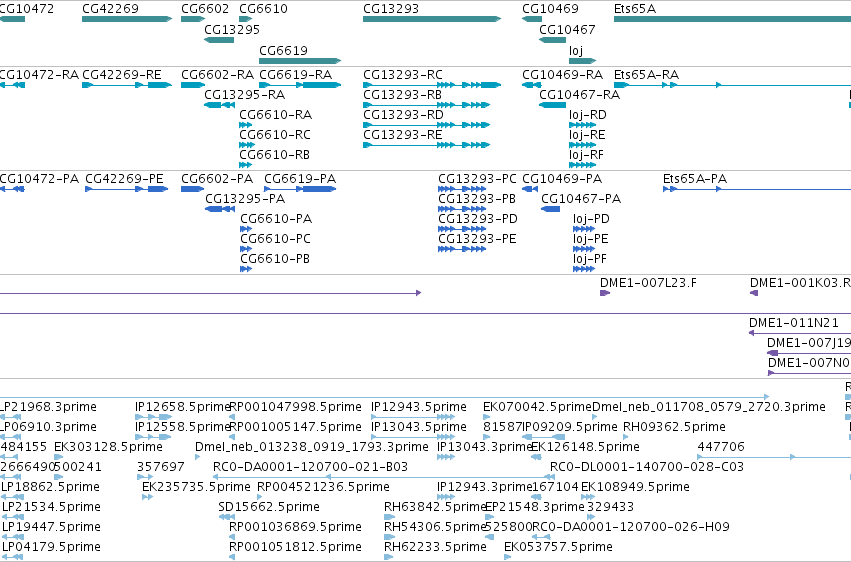Select protein CG13293-PD
The width and height of the screenshot is (851, 562).
(x=478, y=219)
